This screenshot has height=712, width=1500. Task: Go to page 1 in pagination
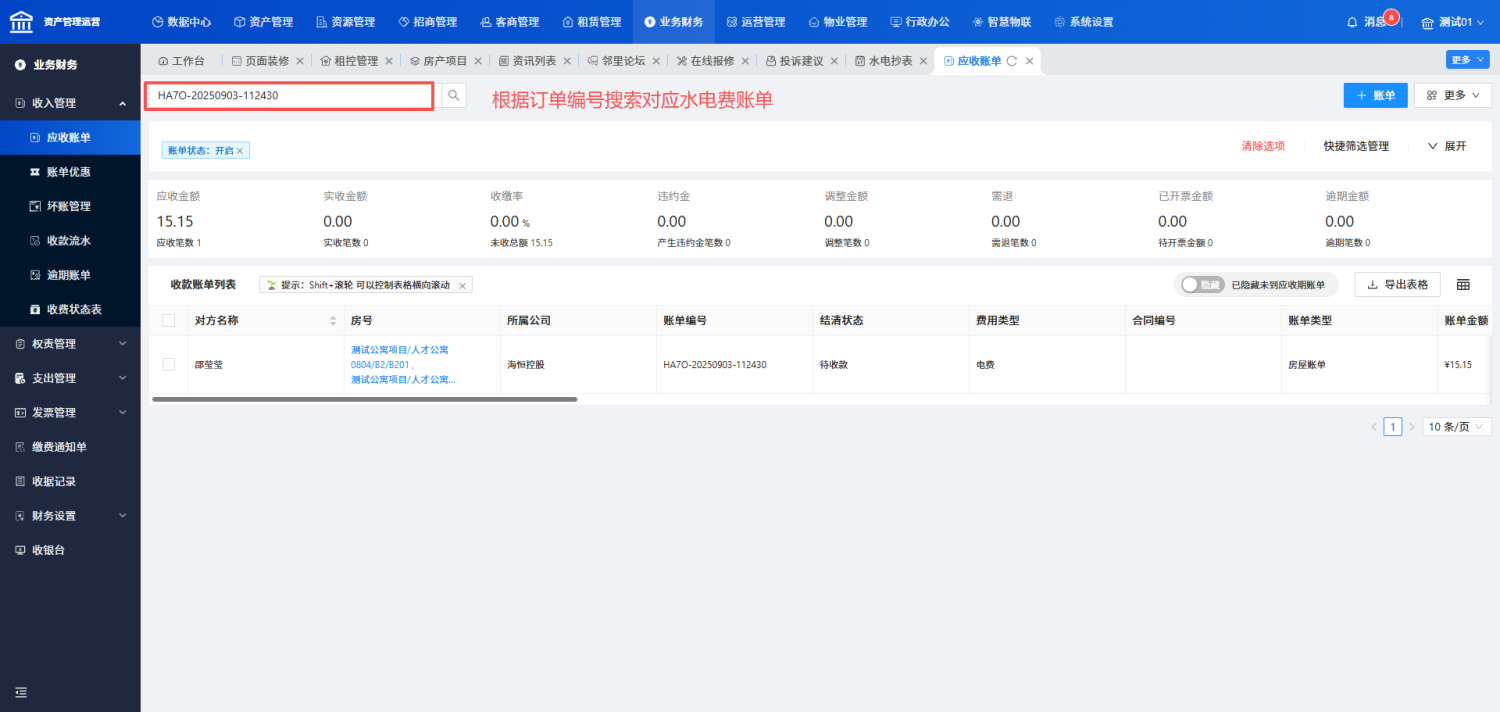1393,426
